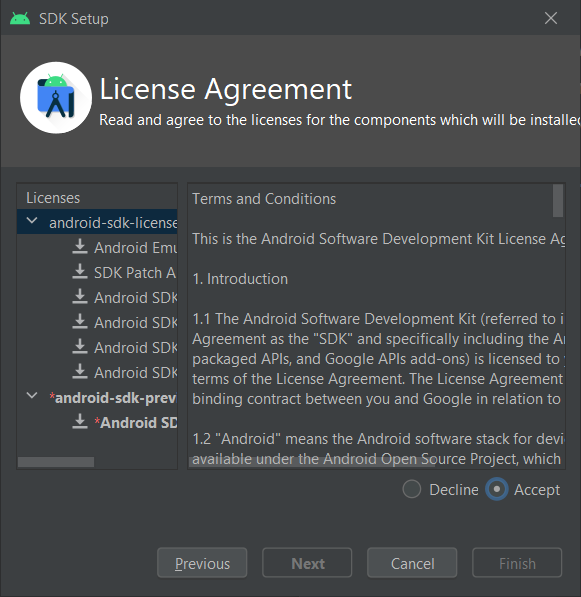Select the bold *Android SD component row
This screenshot has width=581, height=597.
click(x=97, y=422)
